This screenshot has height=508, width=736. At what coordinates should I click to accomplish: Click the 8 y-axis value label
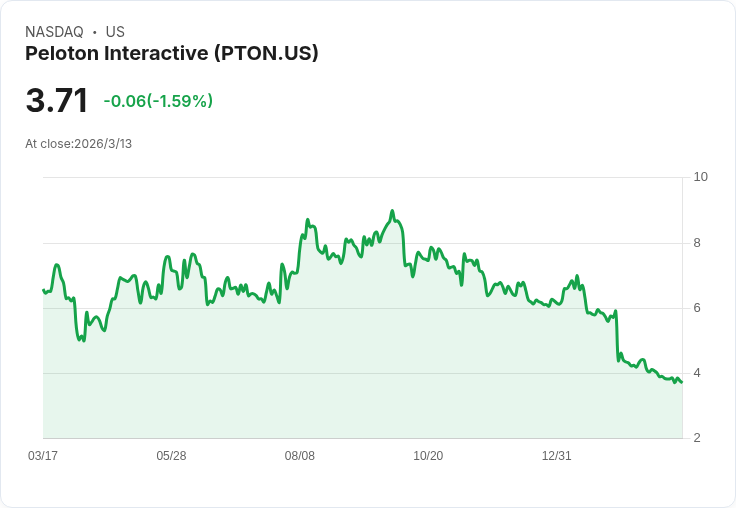point(697,243)
